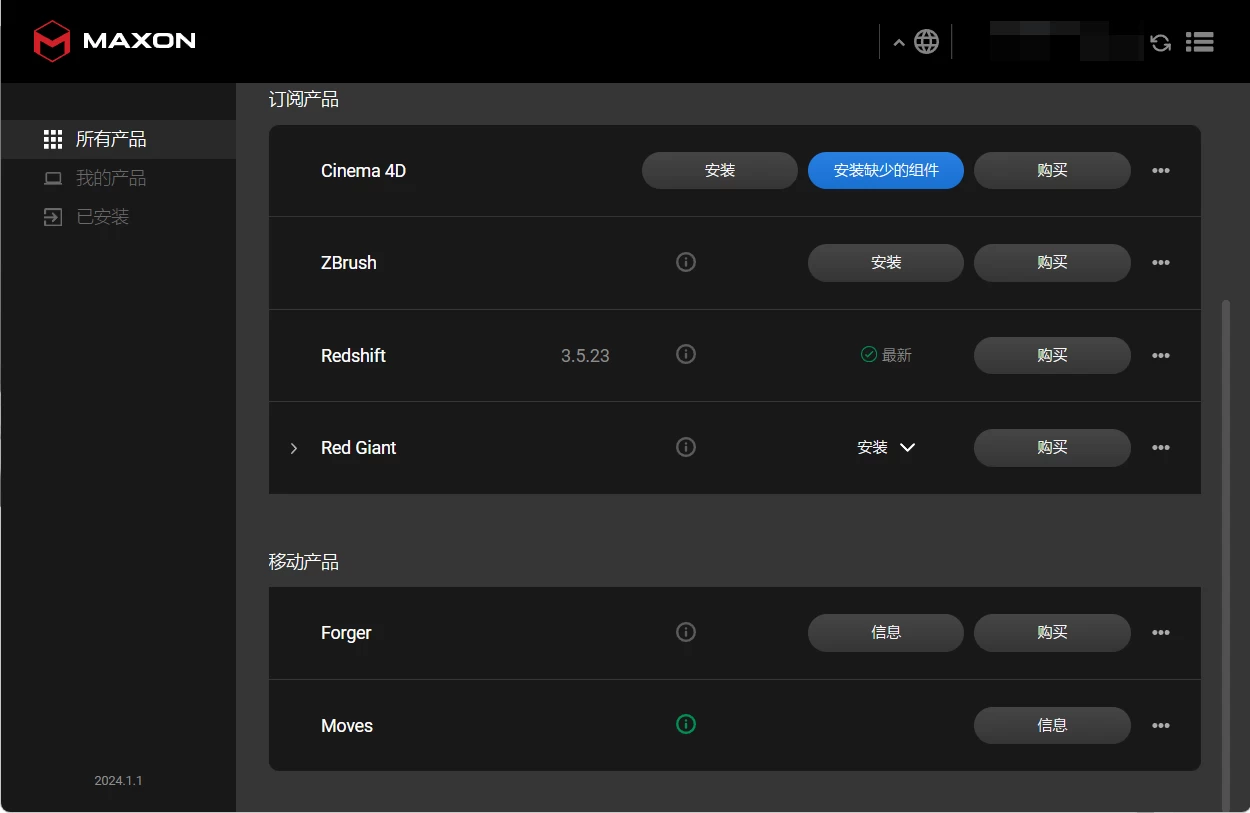This screenshot has height=813, width=1250.
Task: Click the Cinema 4D product name
Action: click(363, 171)
